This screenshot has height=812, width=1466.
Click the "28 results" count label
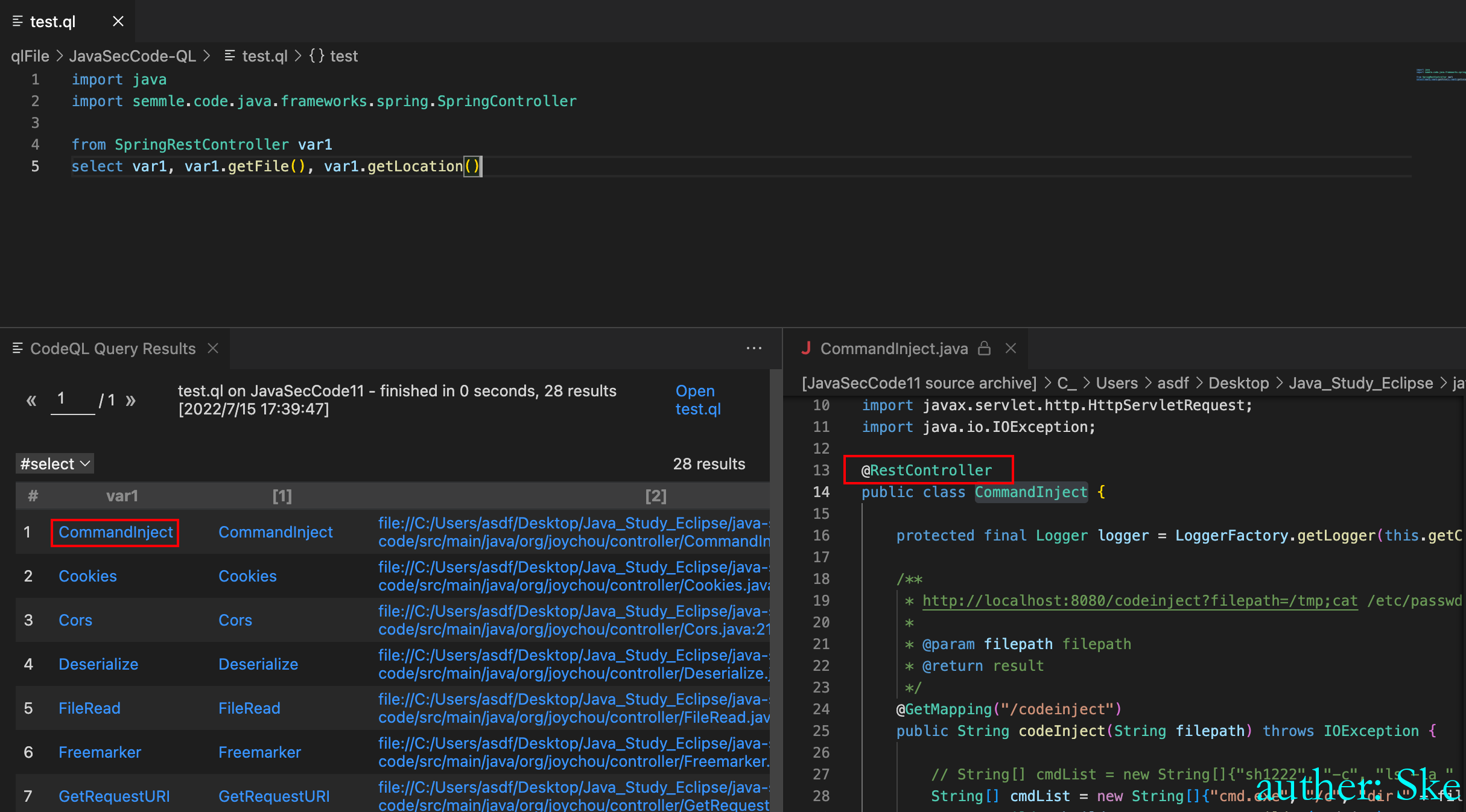click(x=709, y=464)
